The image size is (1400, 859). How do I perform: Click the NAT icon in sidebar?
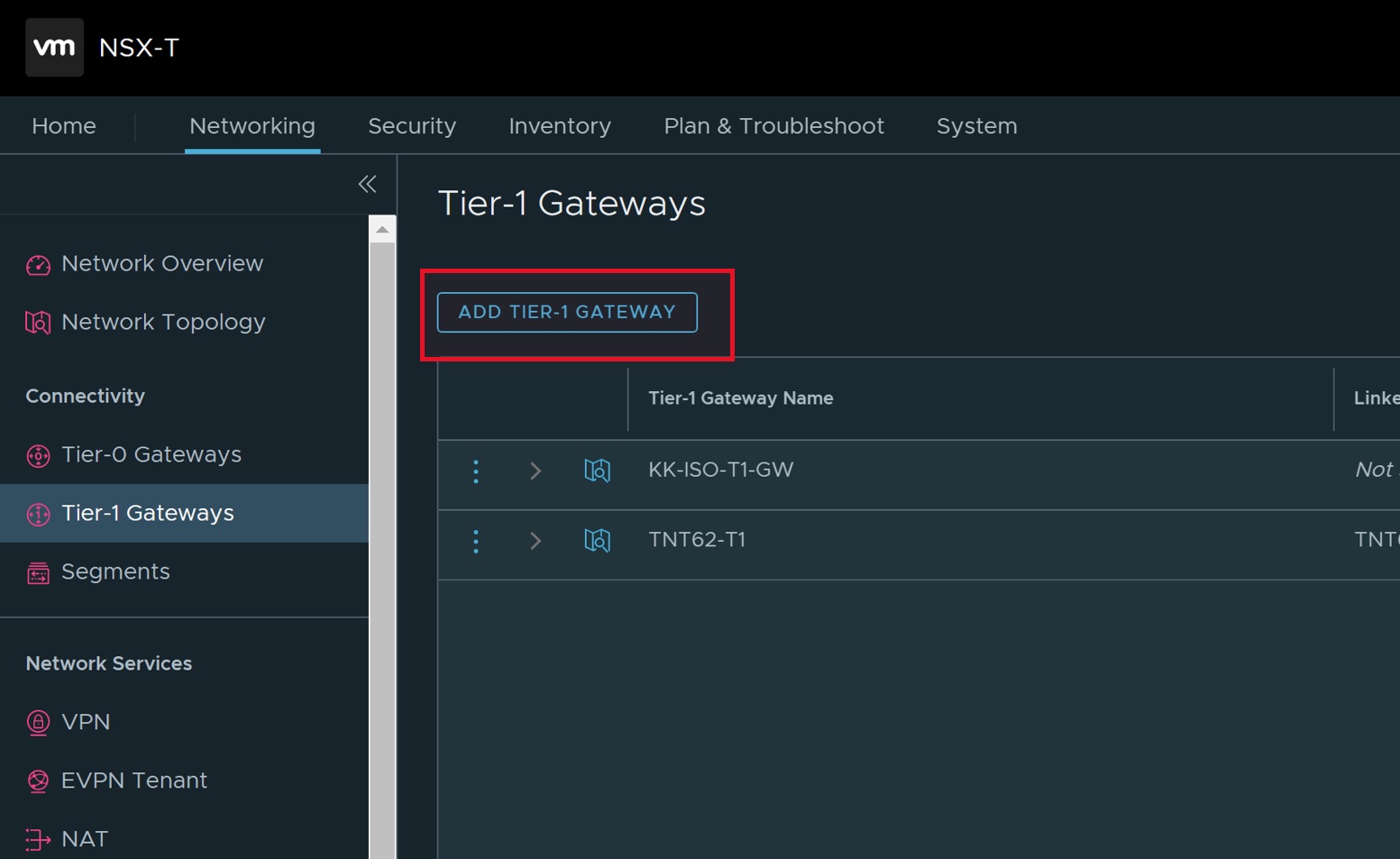coord(38,839)
